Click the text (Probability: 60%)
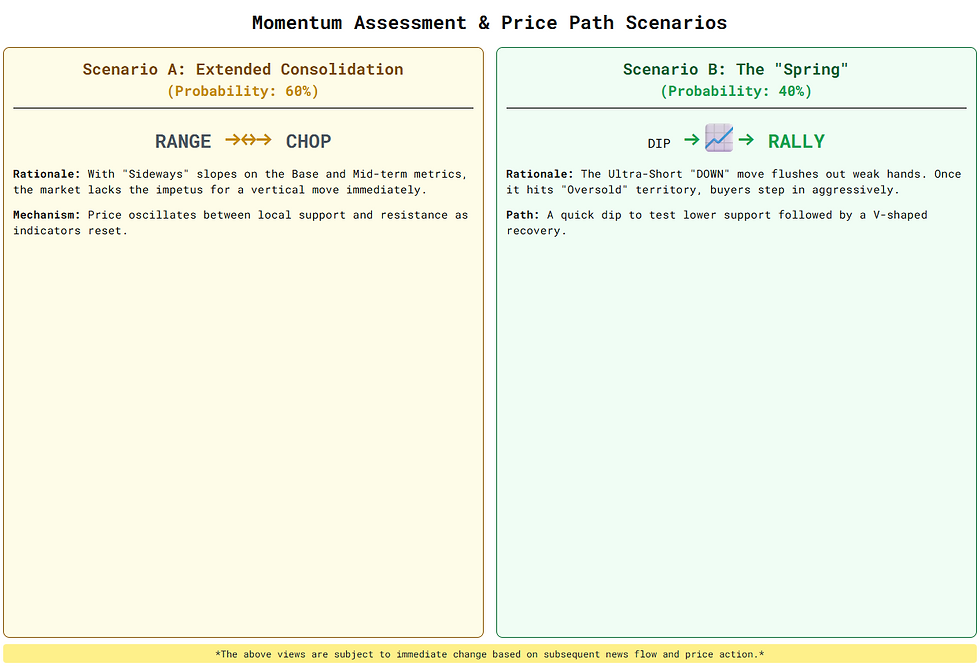The height and width of the screenshot is (666, 980). point(243,91)
